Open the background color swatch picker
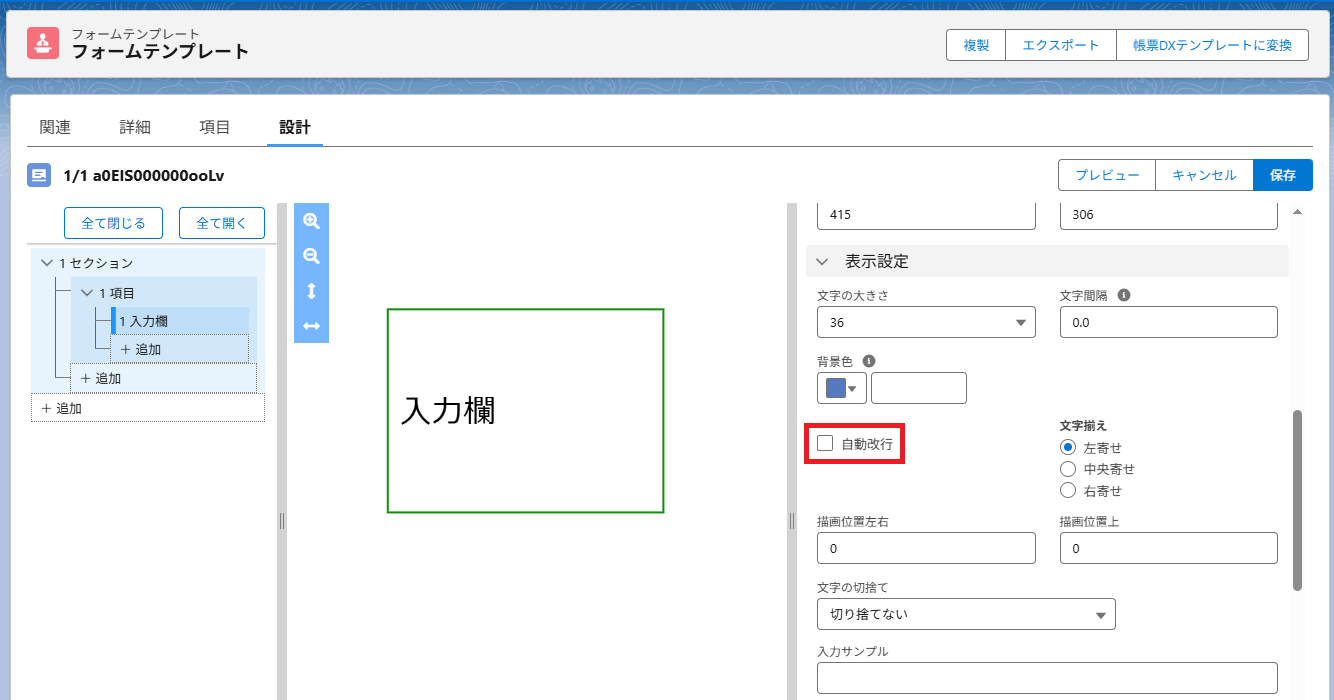 coord(841,388)
